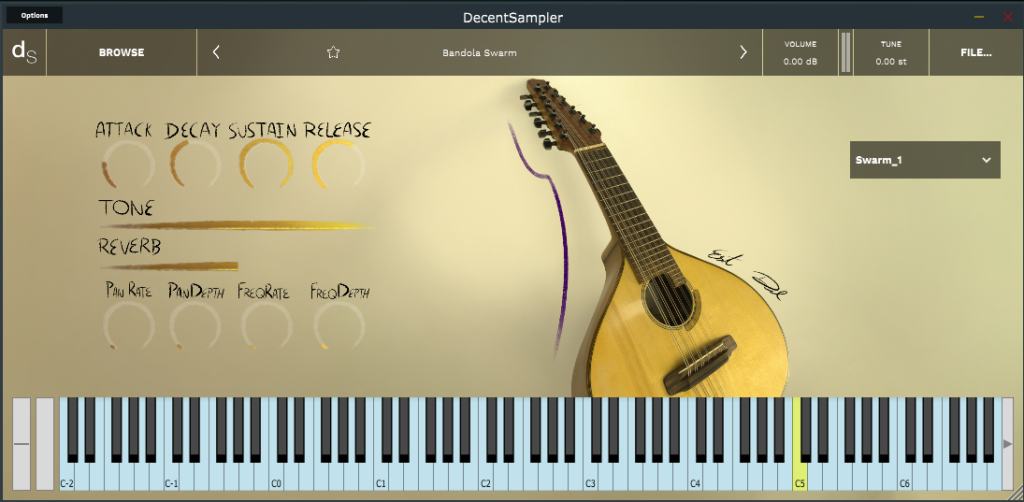This screenshot has width=1024, height=502.
Task: Click the Bandola Swarm preset name
Action: pos(479,52)
